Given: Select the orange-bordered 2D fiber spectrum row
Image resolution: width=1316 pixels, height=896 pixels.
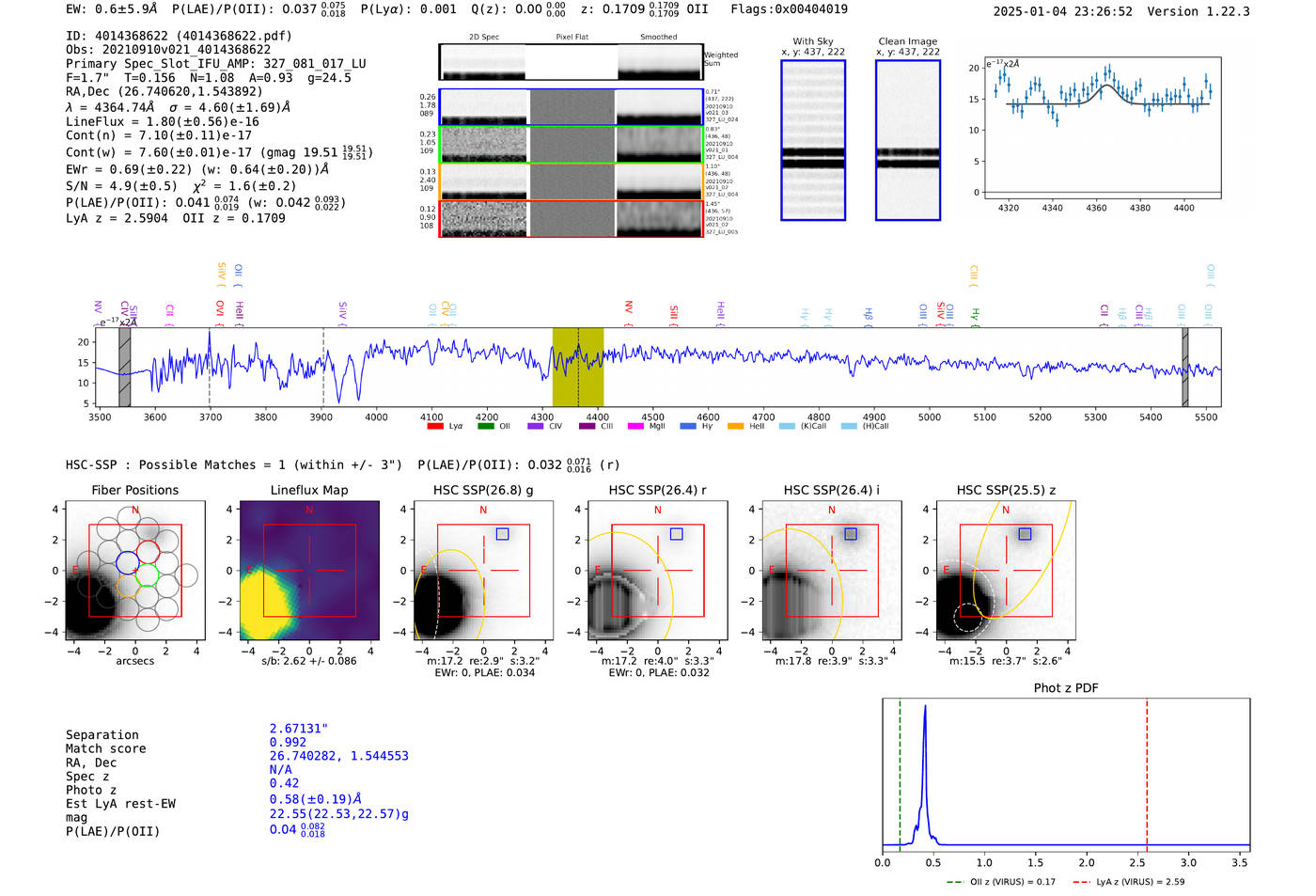Looking at the screenshot, I should pyautogui.click(x=571, y=181).
